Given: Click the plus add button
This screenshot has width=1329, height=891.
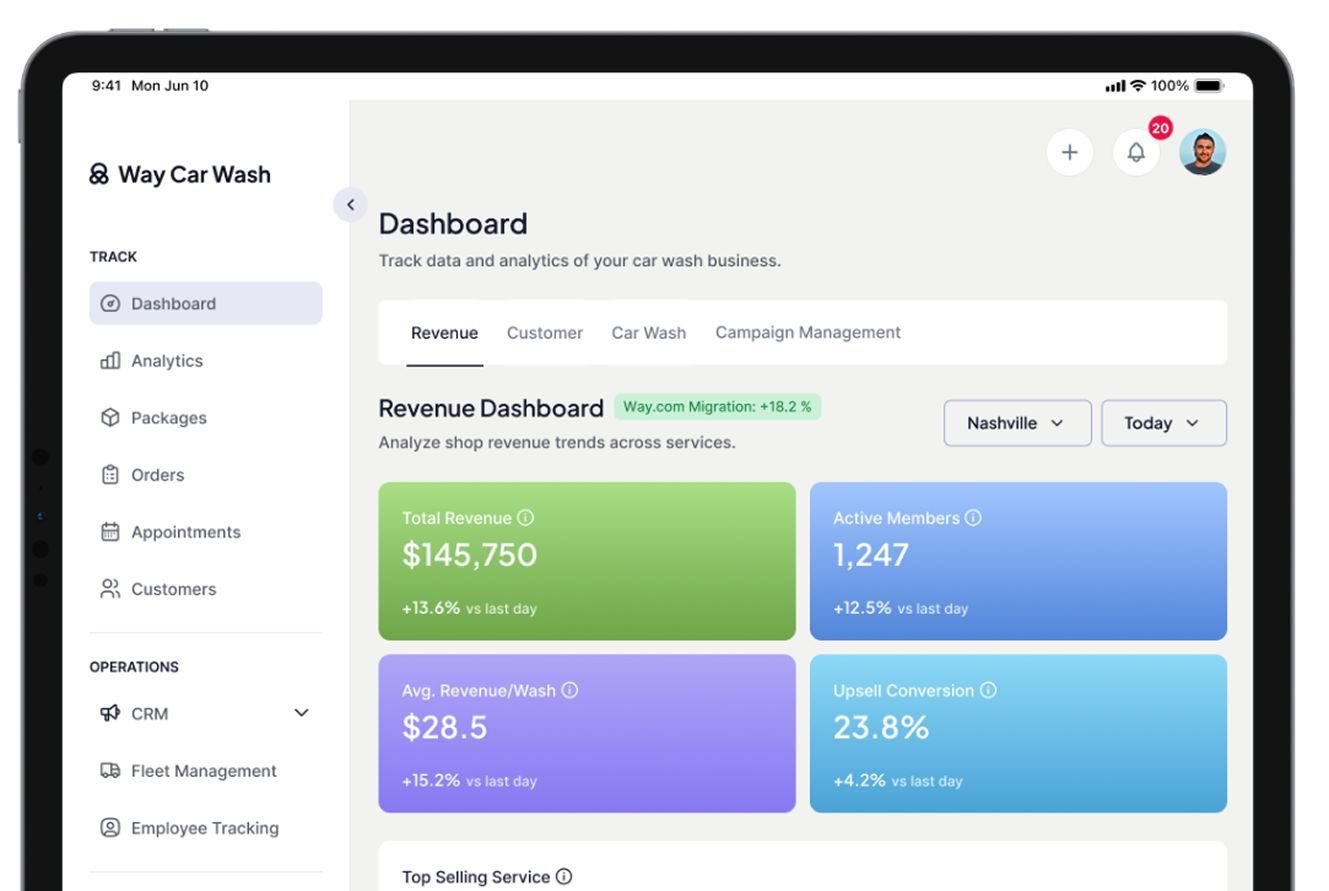Looking at the screenshot, I should click(1069, 152).
